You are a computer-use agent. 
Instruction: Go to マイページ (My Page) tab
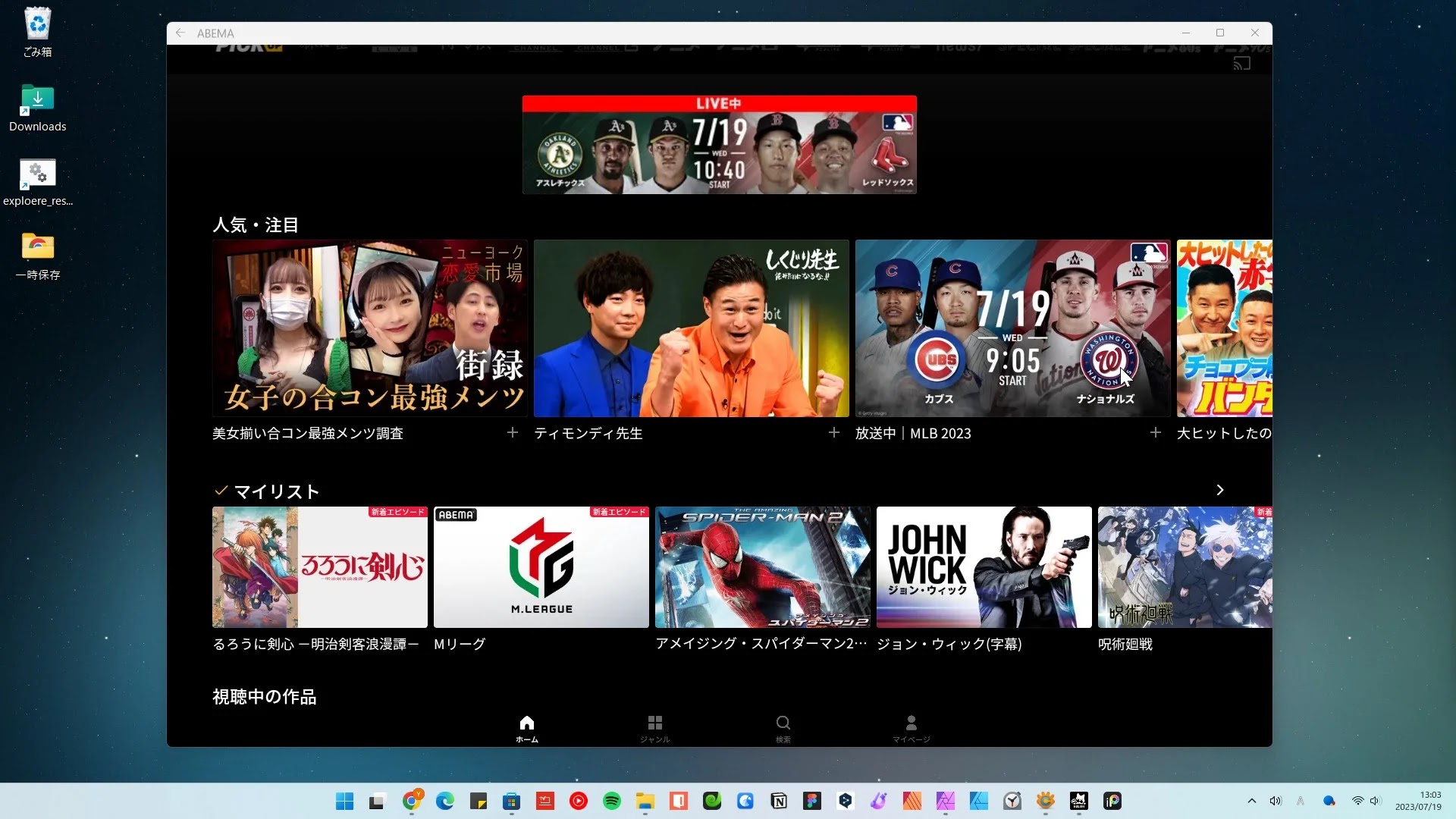click(x=911, y=729)
